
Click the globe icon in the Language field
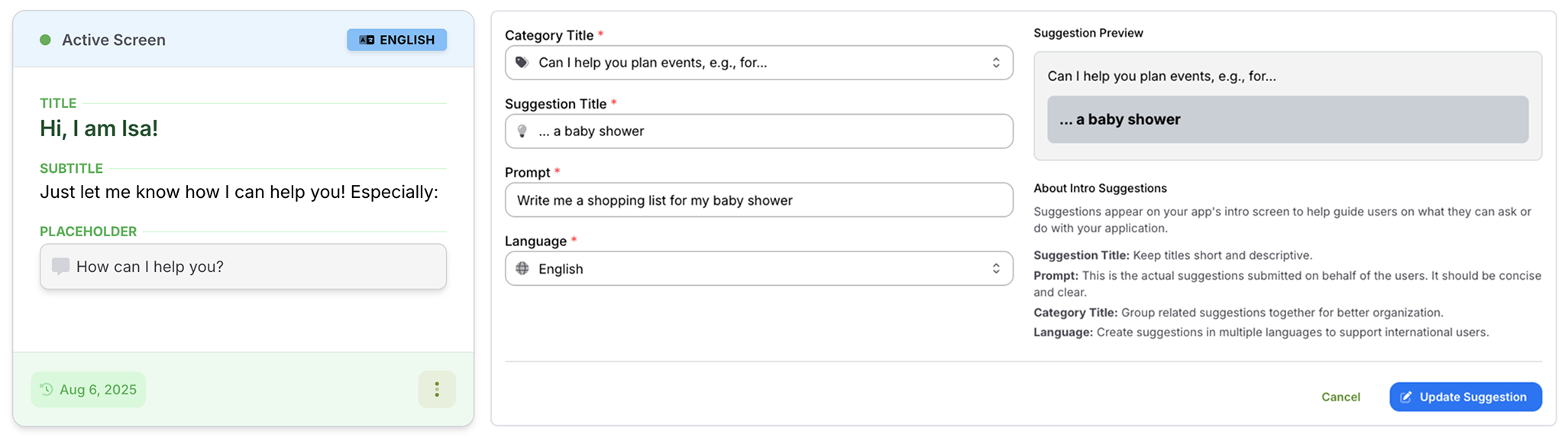[522, 268]
